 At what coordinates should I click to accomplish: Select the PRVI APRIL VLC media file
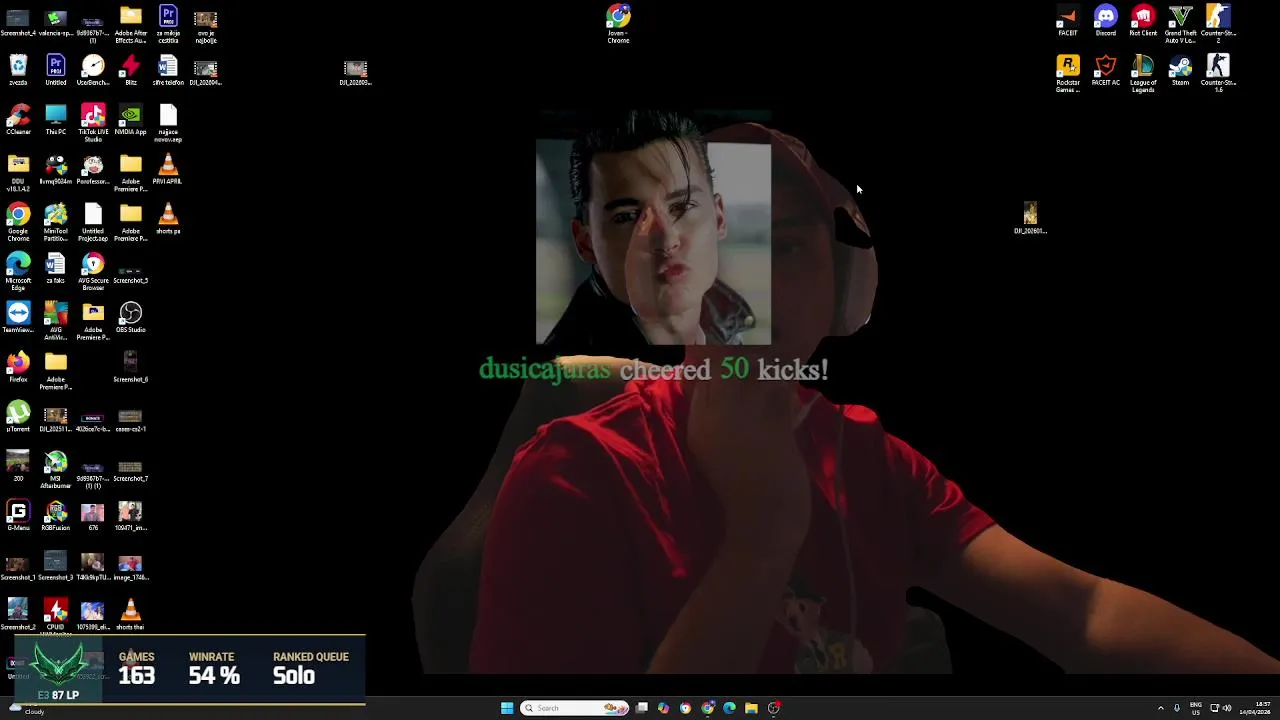(167, 169)
